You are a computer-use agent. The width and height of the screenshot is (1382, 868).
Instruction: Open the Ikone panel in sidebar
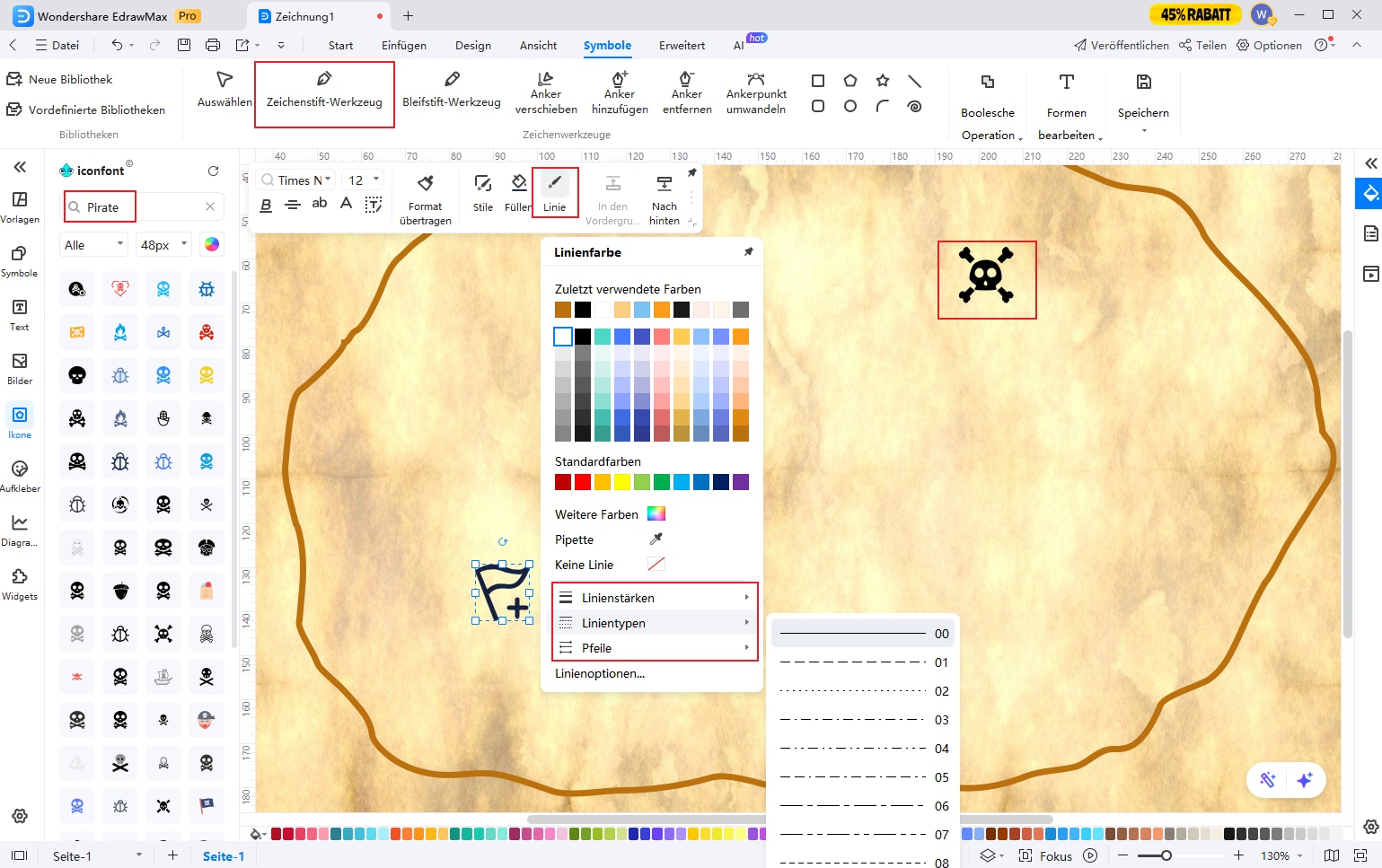[20, 422]
